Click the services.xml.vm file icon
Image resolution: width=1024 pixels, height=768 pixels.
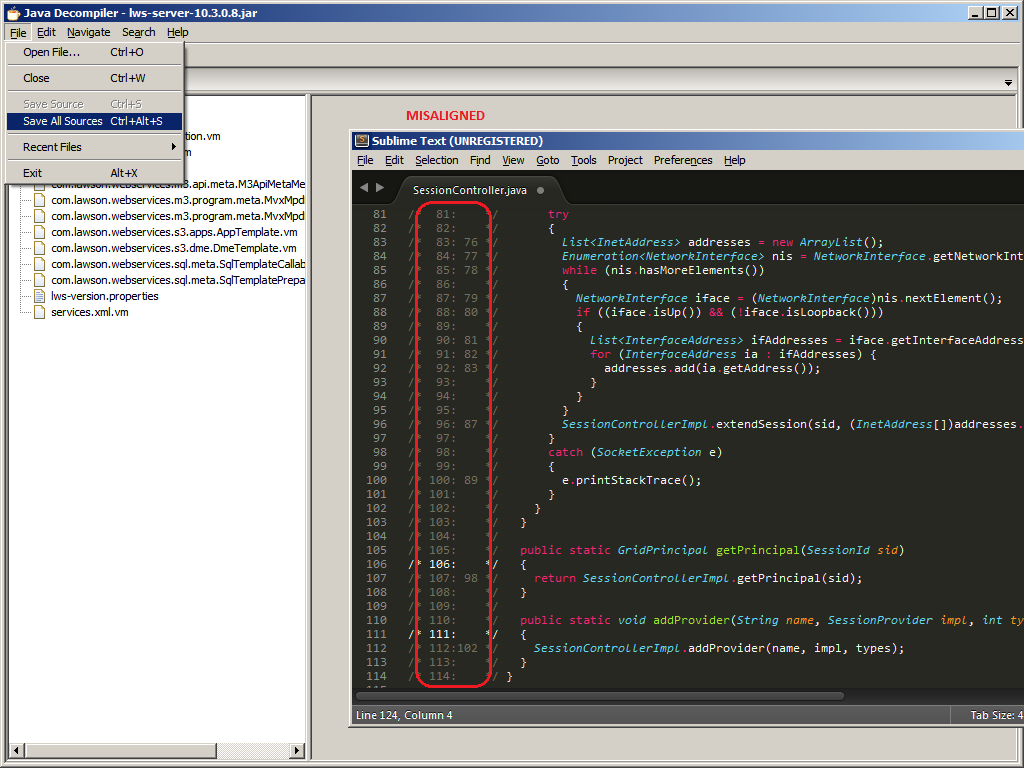(x=40, y=312)
